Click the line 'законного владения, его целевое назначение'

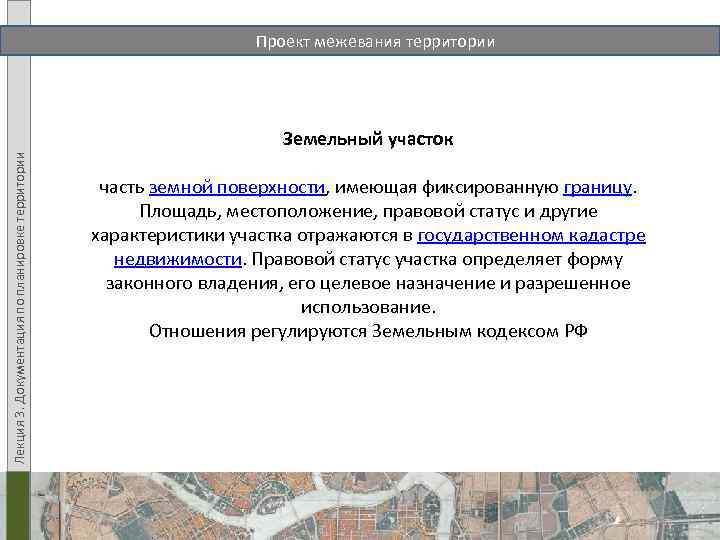tap(368, 283)
